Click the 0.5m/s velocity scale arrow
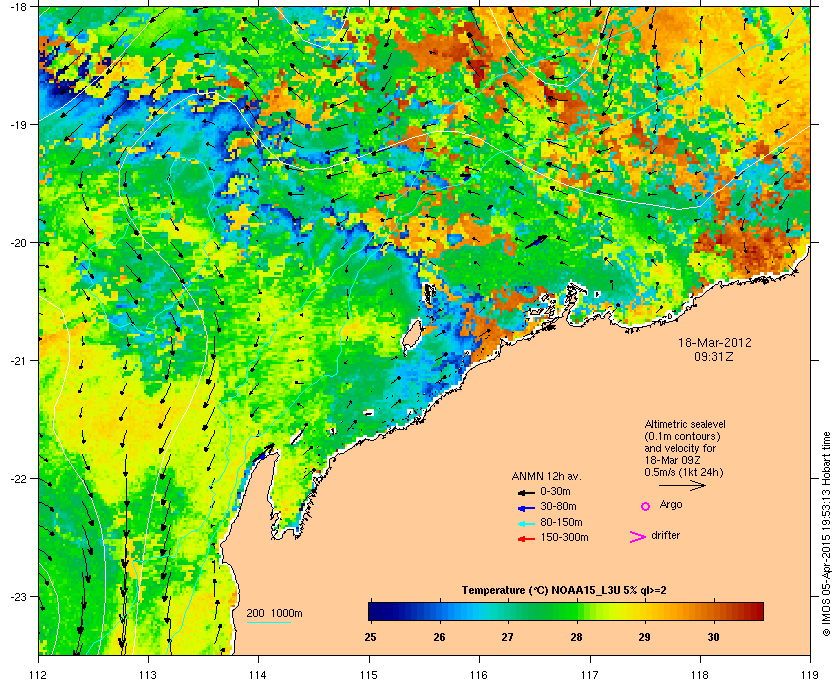The width and height of the screenshot is (840, 680). click(x=682, y=486)
